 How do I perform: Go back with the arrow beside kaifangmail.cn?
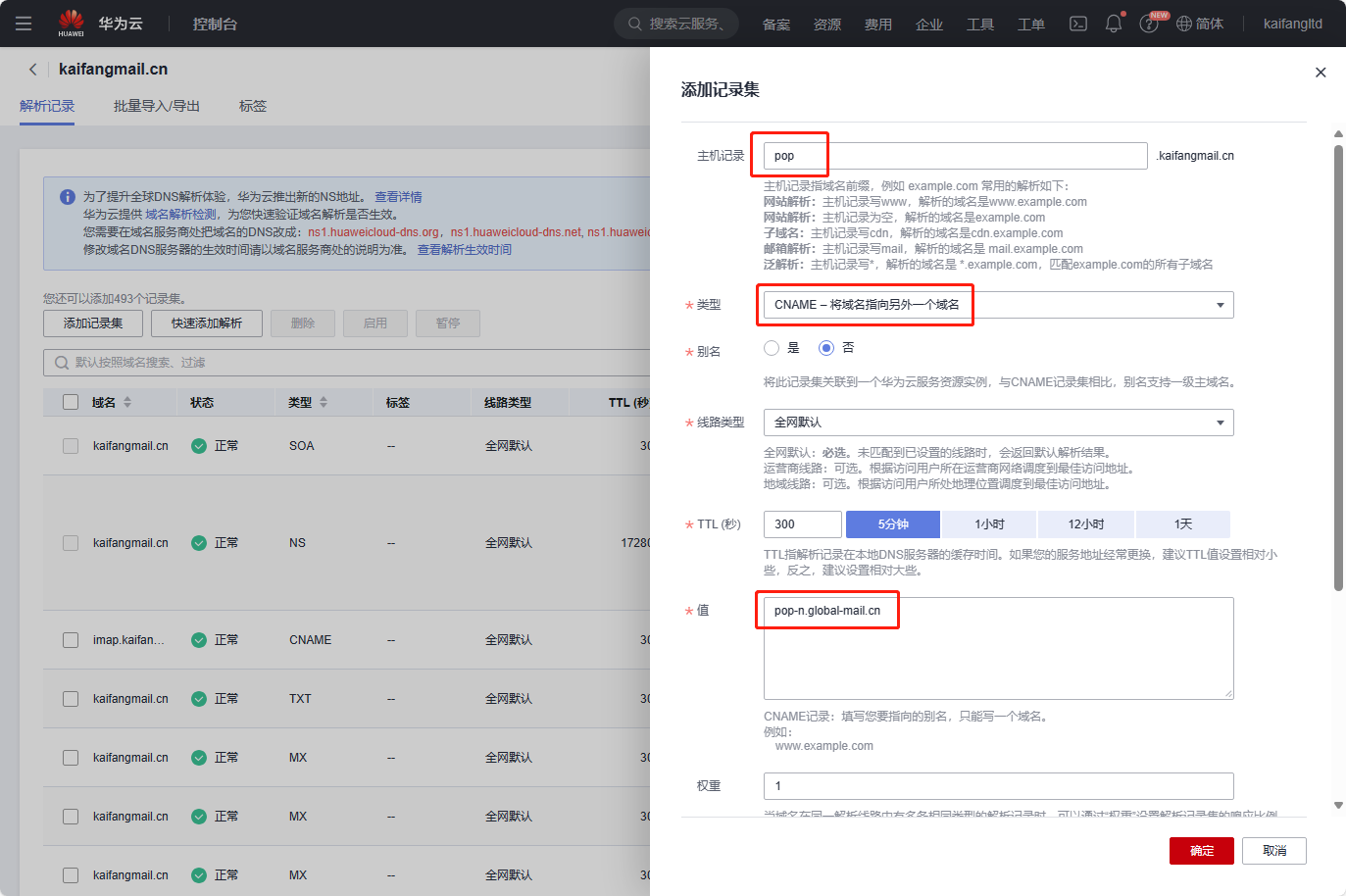[x=33, y=70]
